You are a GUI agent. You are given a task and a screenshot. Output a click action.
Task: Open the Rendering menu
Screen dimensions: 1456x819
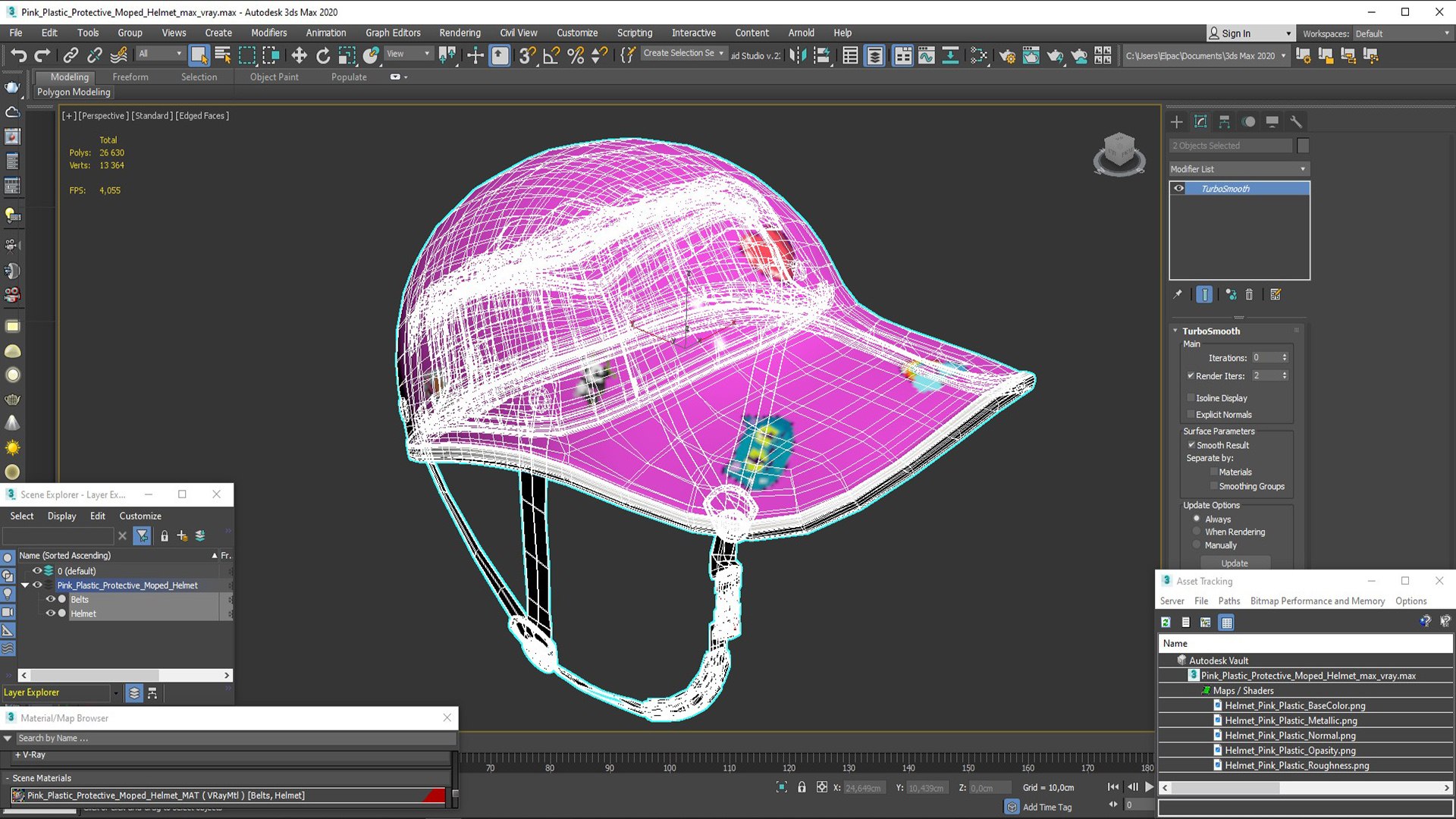(460, 33)
